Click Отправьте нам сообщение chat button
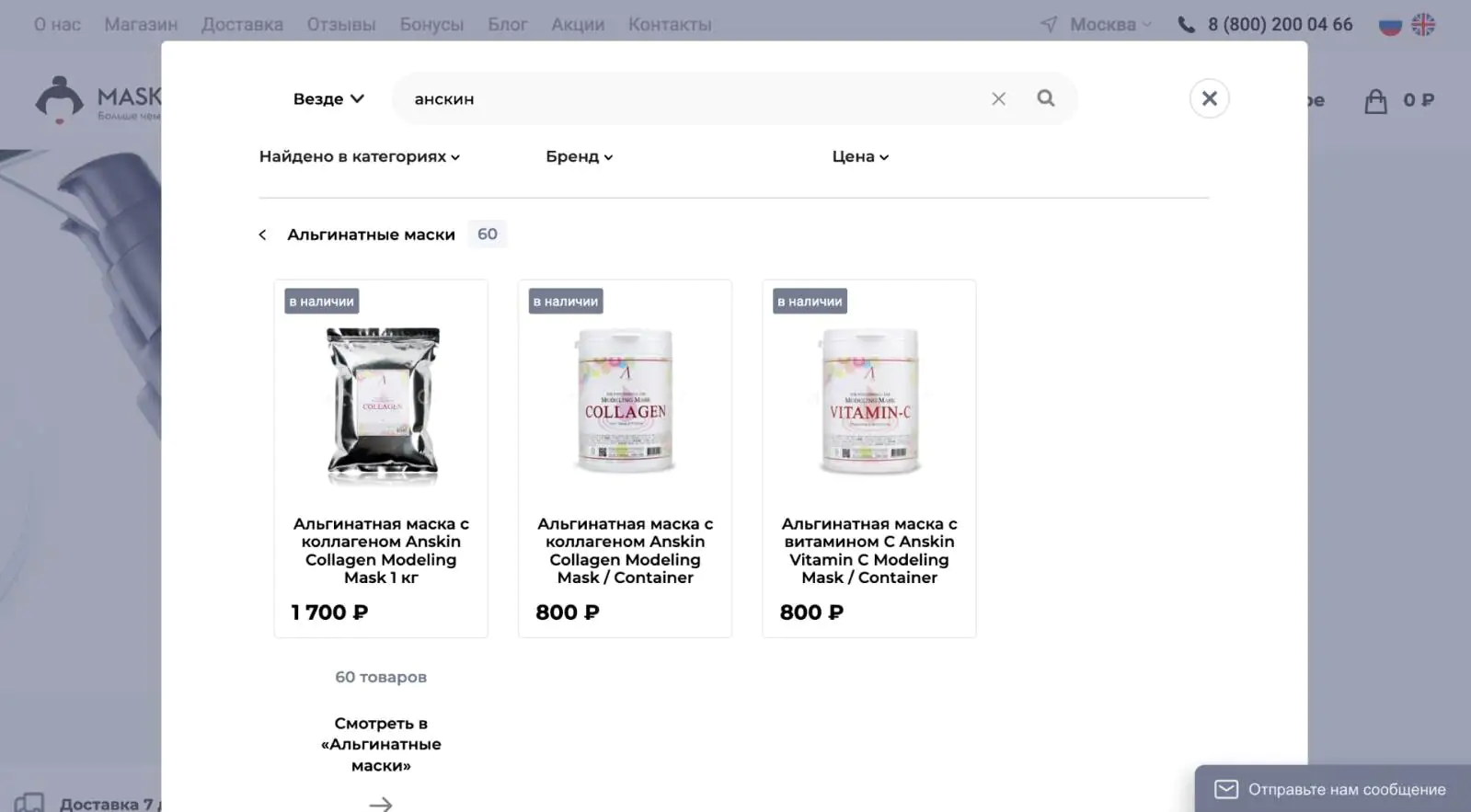1471x812 pixels. pyautogui.click(x=1332, y=789)
